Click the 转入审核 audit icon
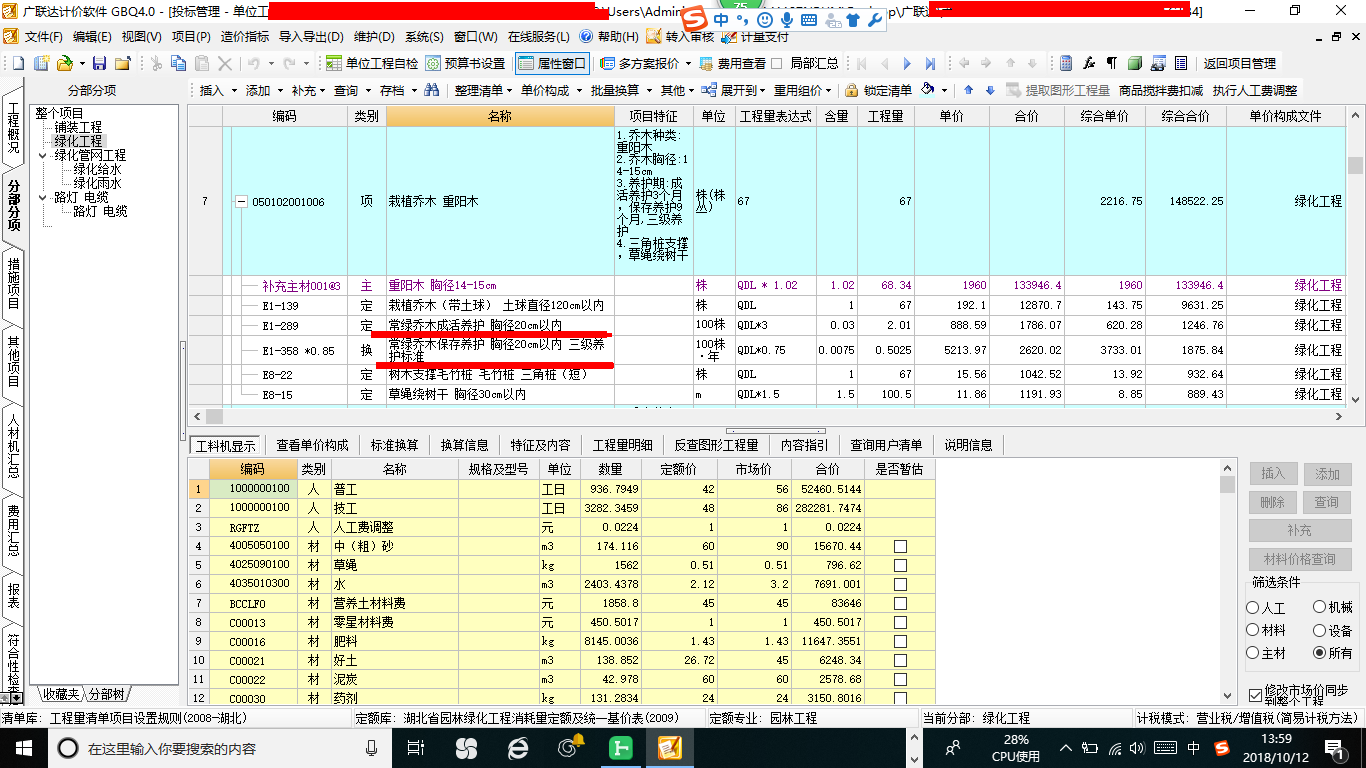The image size is (1366, 768). (654, 37)
